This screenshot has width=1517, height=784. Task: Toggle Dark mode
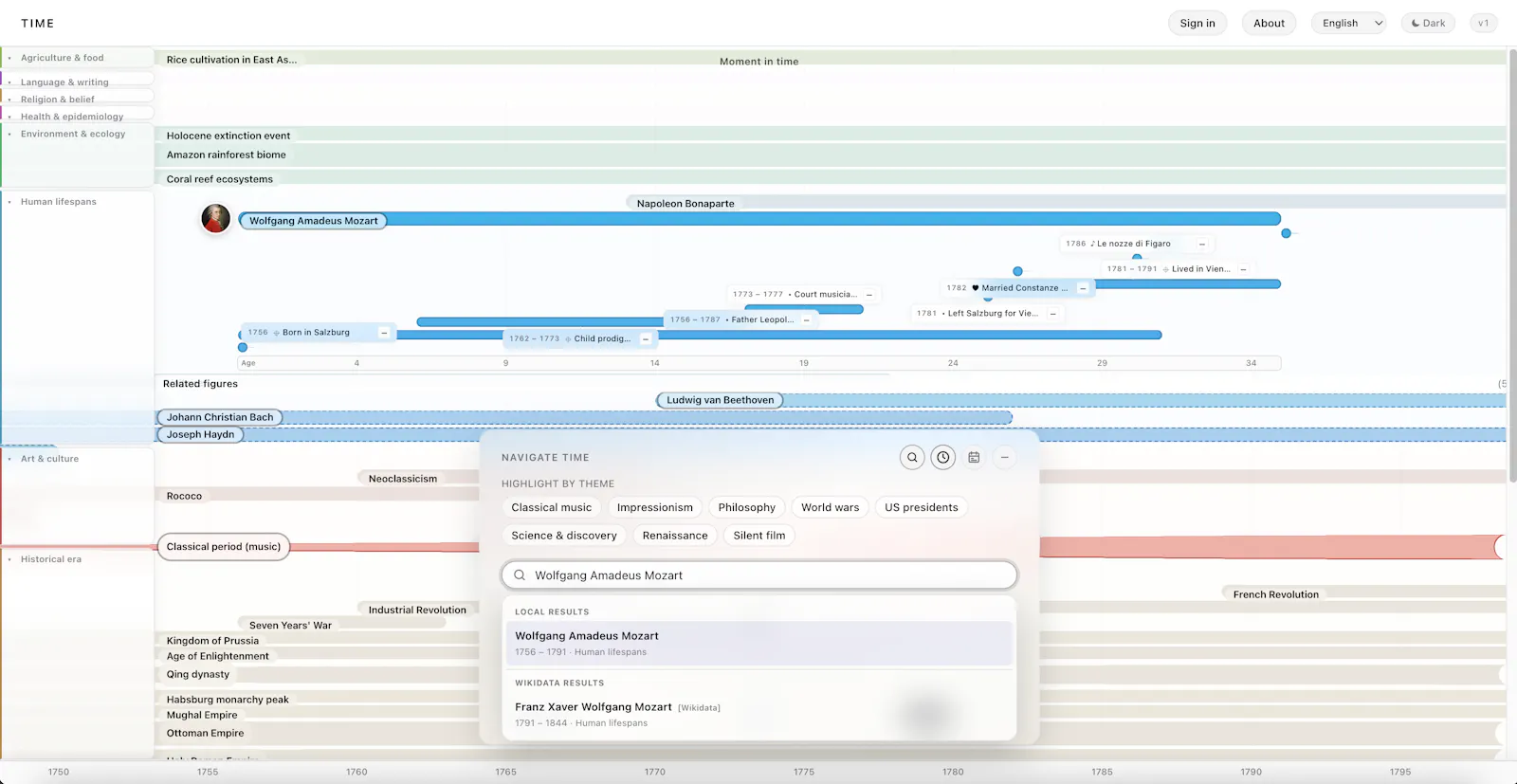[x=1428, y=23]
